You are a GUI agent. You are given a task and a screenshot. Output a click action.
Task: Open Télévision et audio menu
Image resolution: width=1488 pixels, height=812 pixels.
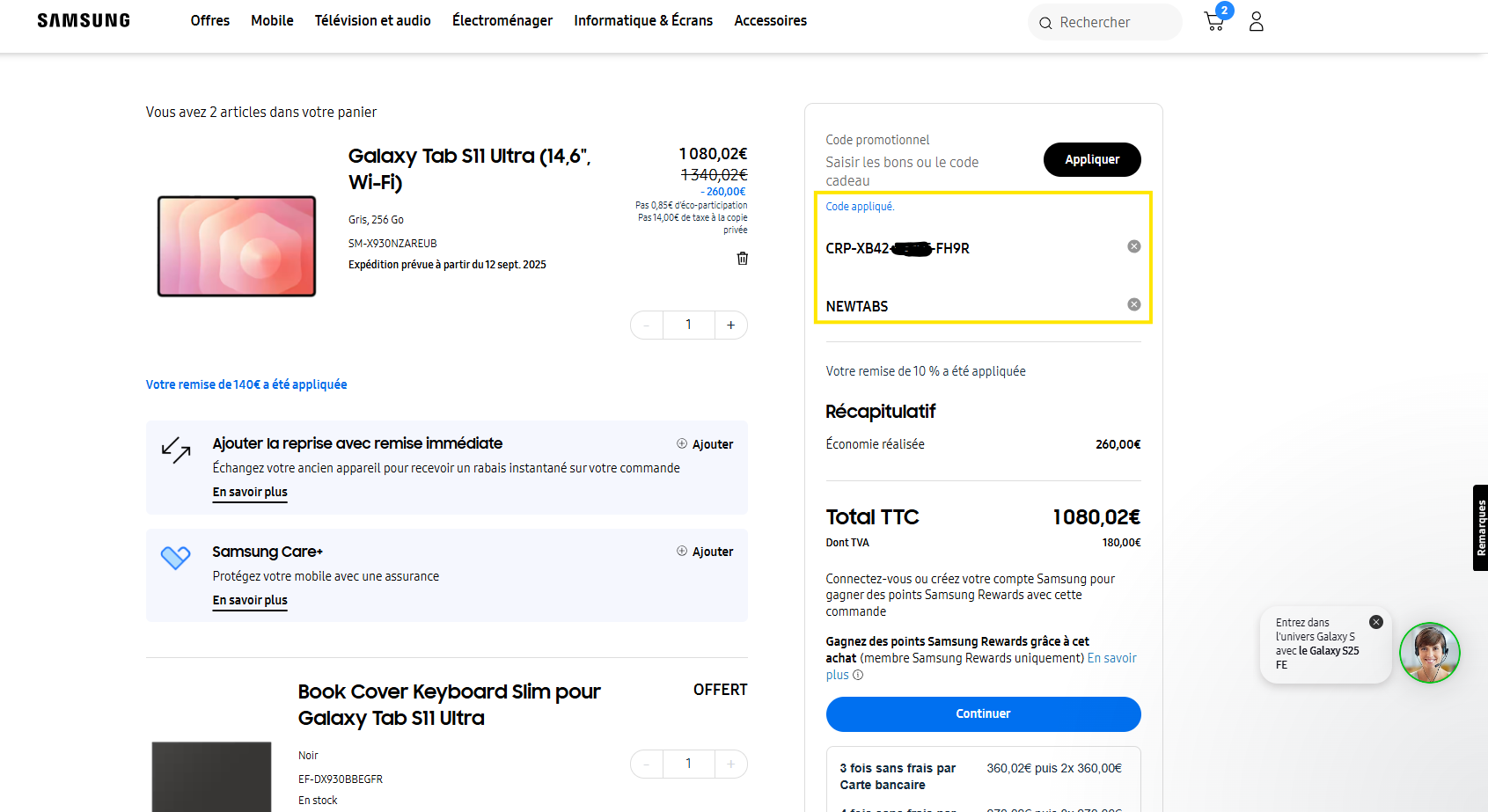point(373,20)
